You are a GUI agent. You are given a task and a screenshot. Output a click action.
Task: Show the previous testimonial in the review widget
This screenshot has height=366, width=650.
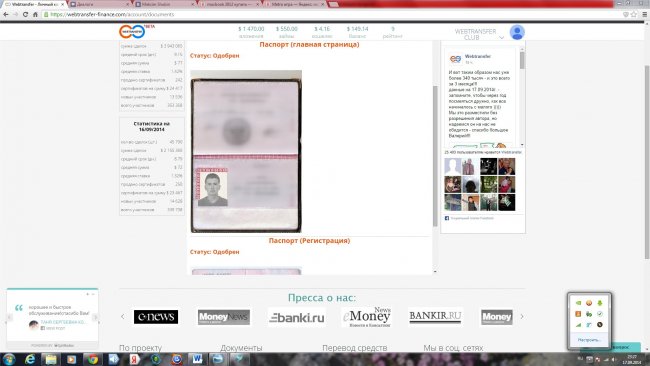pyautogui.click(x=10, y=318)
